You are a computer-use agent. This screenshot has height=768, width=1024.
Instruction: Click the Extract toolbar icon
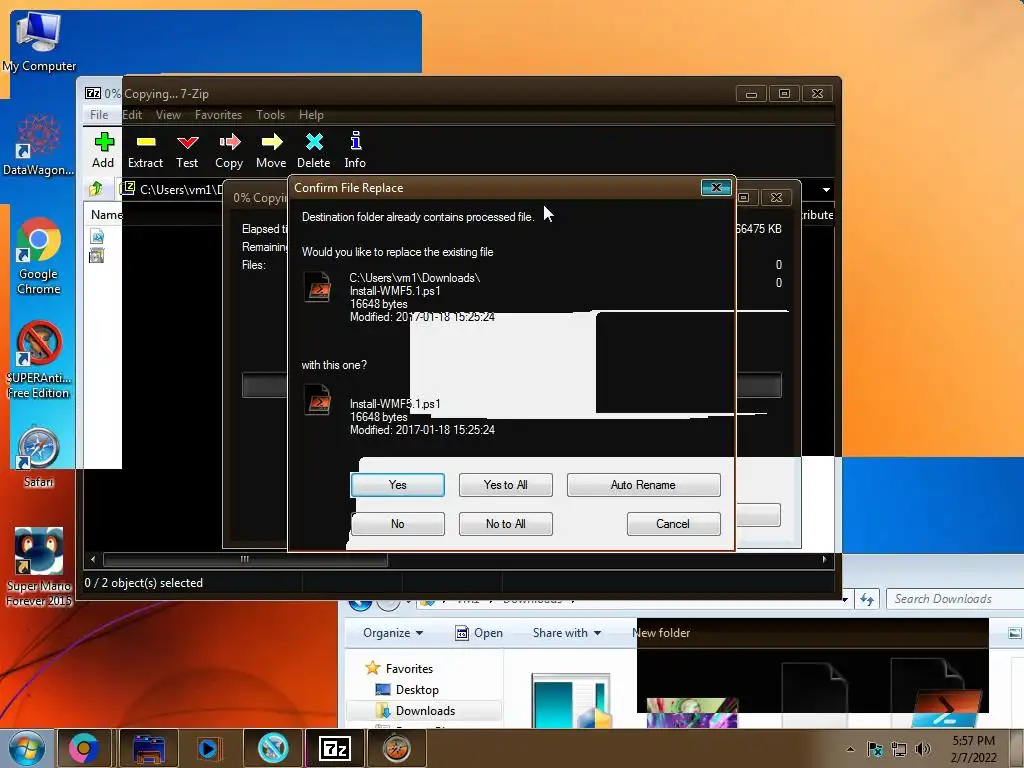click(146, 142)
